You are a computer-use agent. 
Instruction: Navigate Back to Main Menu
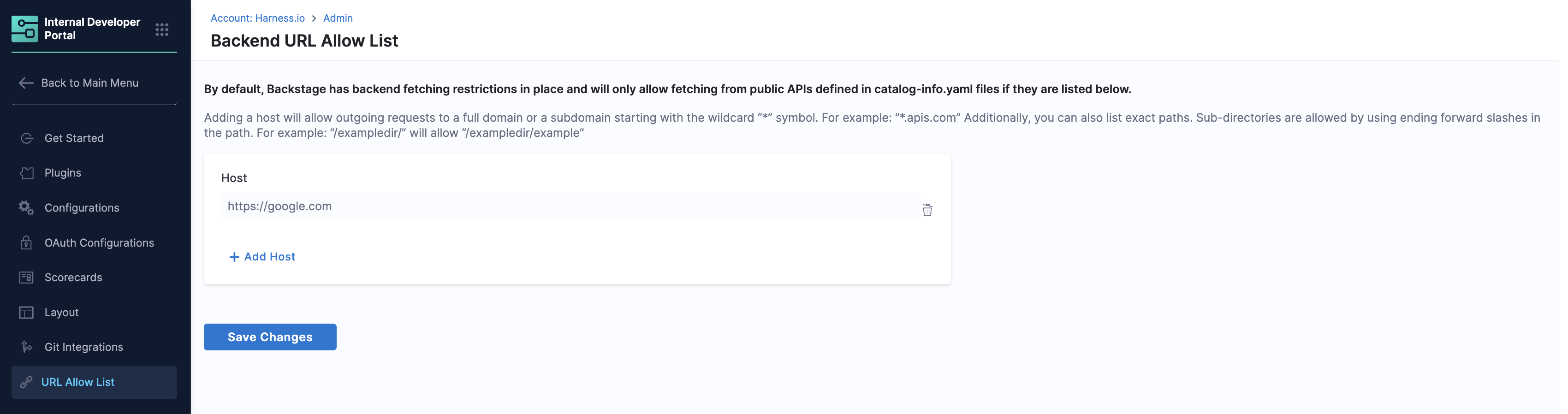point(89,83)
